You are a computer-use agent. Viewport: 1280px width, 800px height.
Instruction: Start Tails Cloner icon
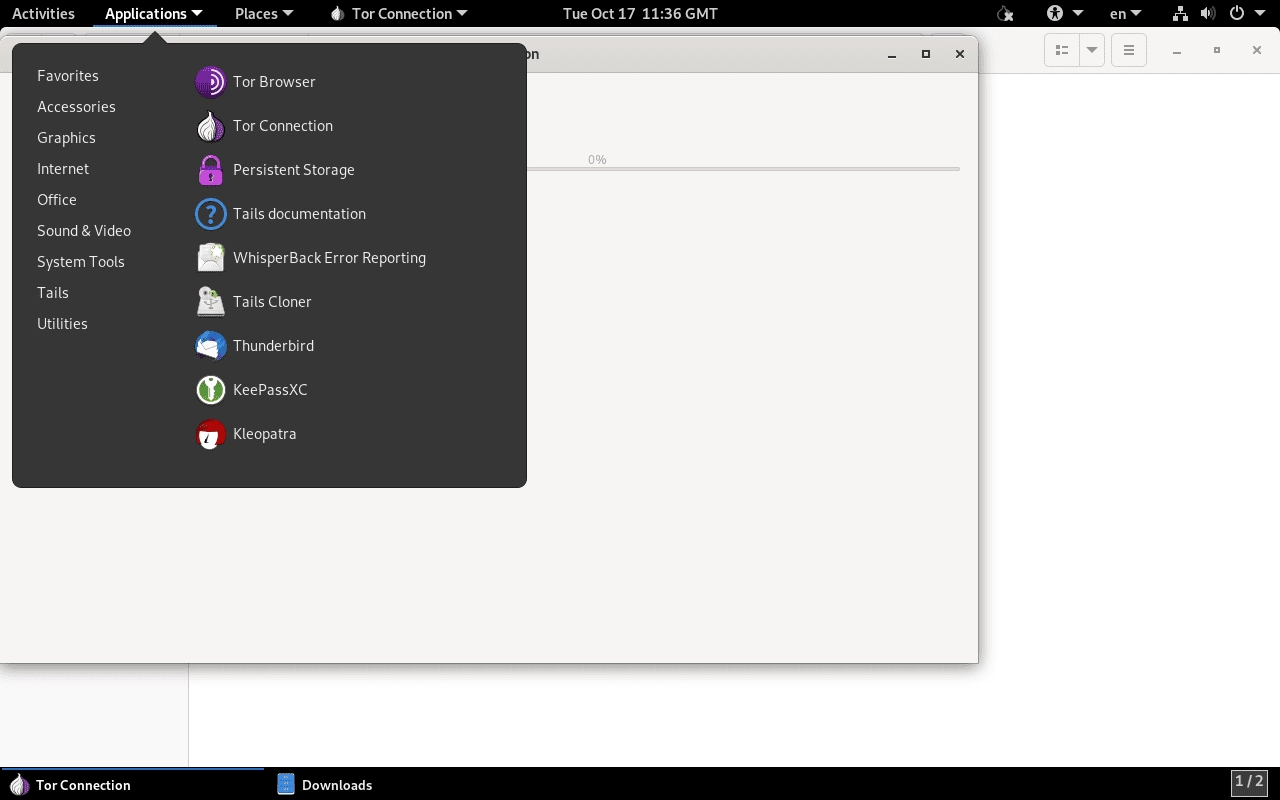[x=210, y=302]
